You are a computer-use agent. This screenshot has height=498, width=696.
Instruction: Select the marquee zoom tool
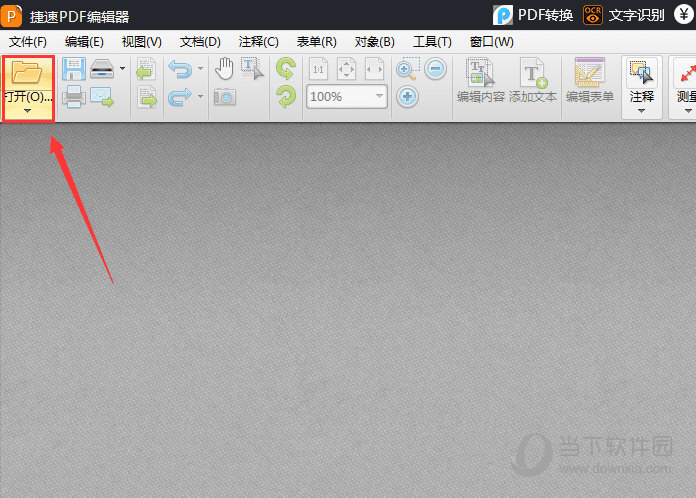pyautogui.click(x=407, y=69)
